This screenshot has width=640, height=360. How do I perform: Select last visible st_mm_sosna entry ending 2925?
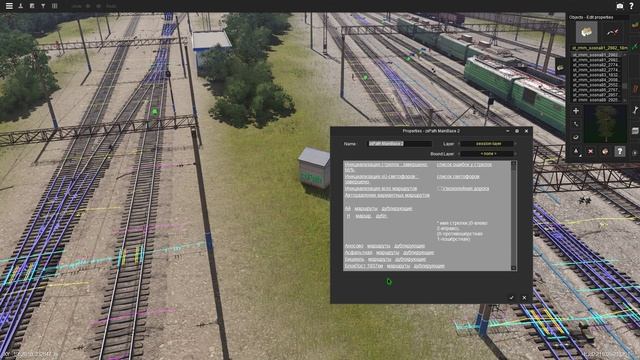pos(596,100)
